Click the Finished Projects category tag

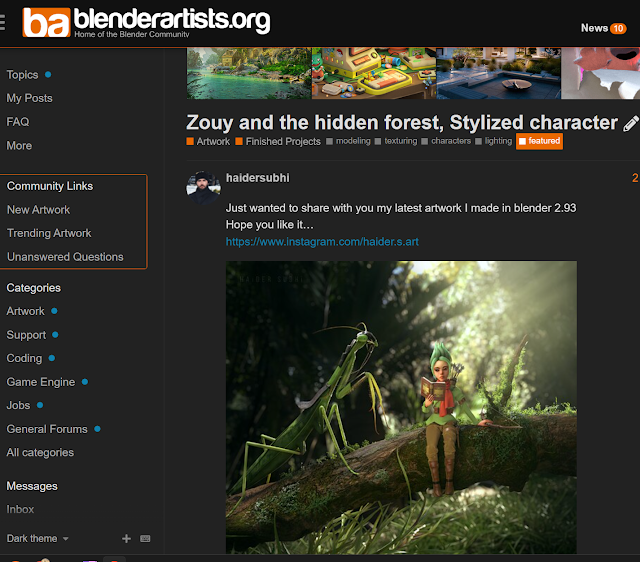278,141
